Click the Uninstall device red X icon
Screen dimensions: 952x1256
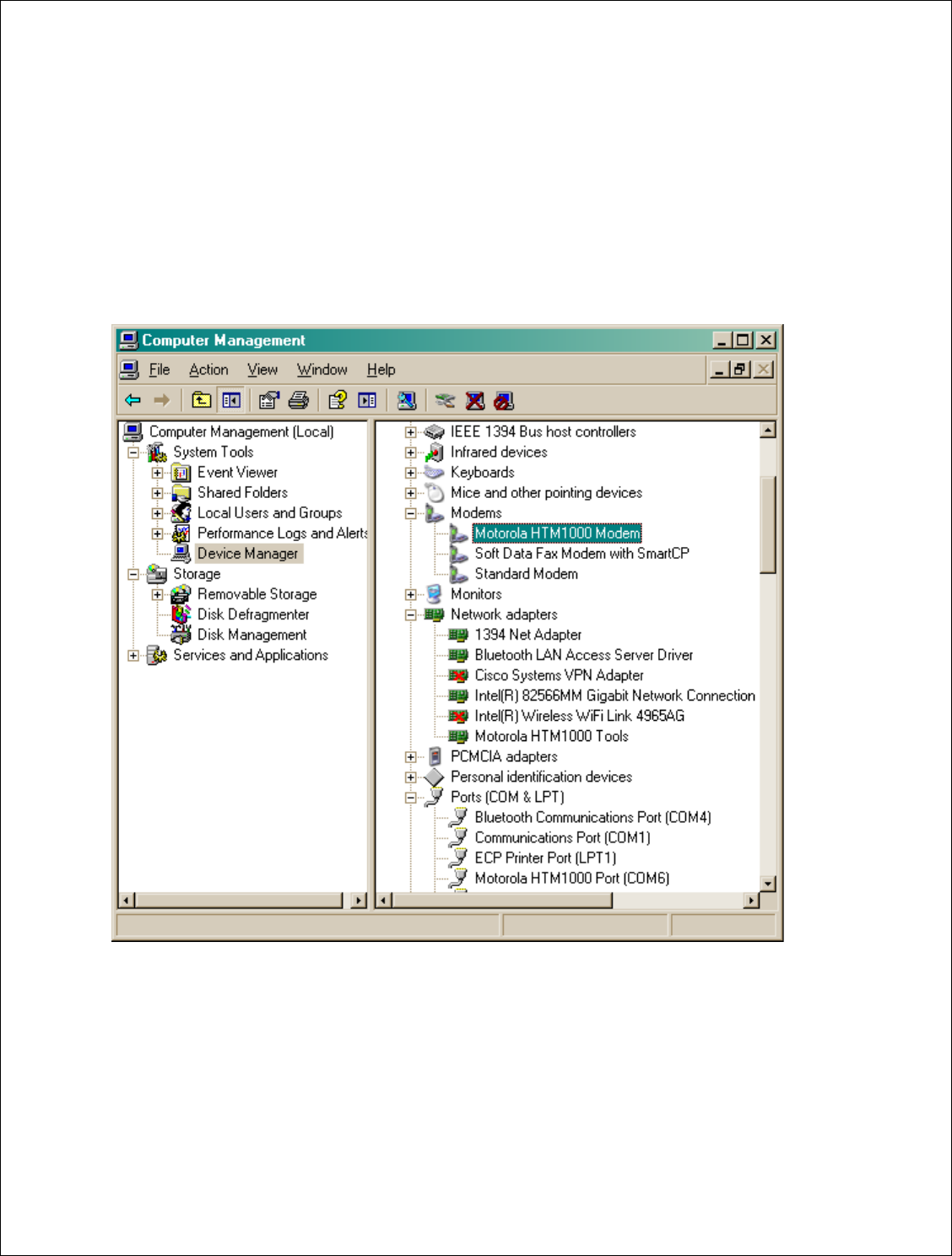pyautogui.click(x=475, y=400)
